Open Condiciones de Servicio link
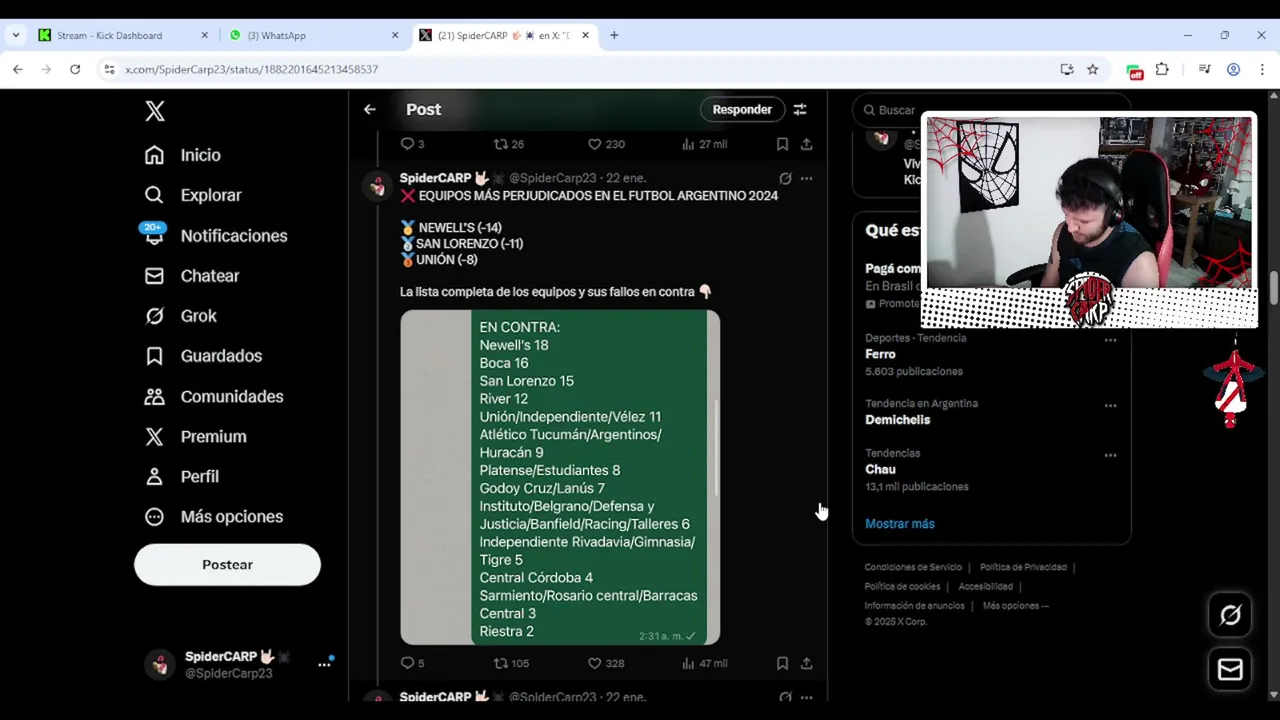The image size is (1280, 720). pyautogui.click(x=913, y=567)
